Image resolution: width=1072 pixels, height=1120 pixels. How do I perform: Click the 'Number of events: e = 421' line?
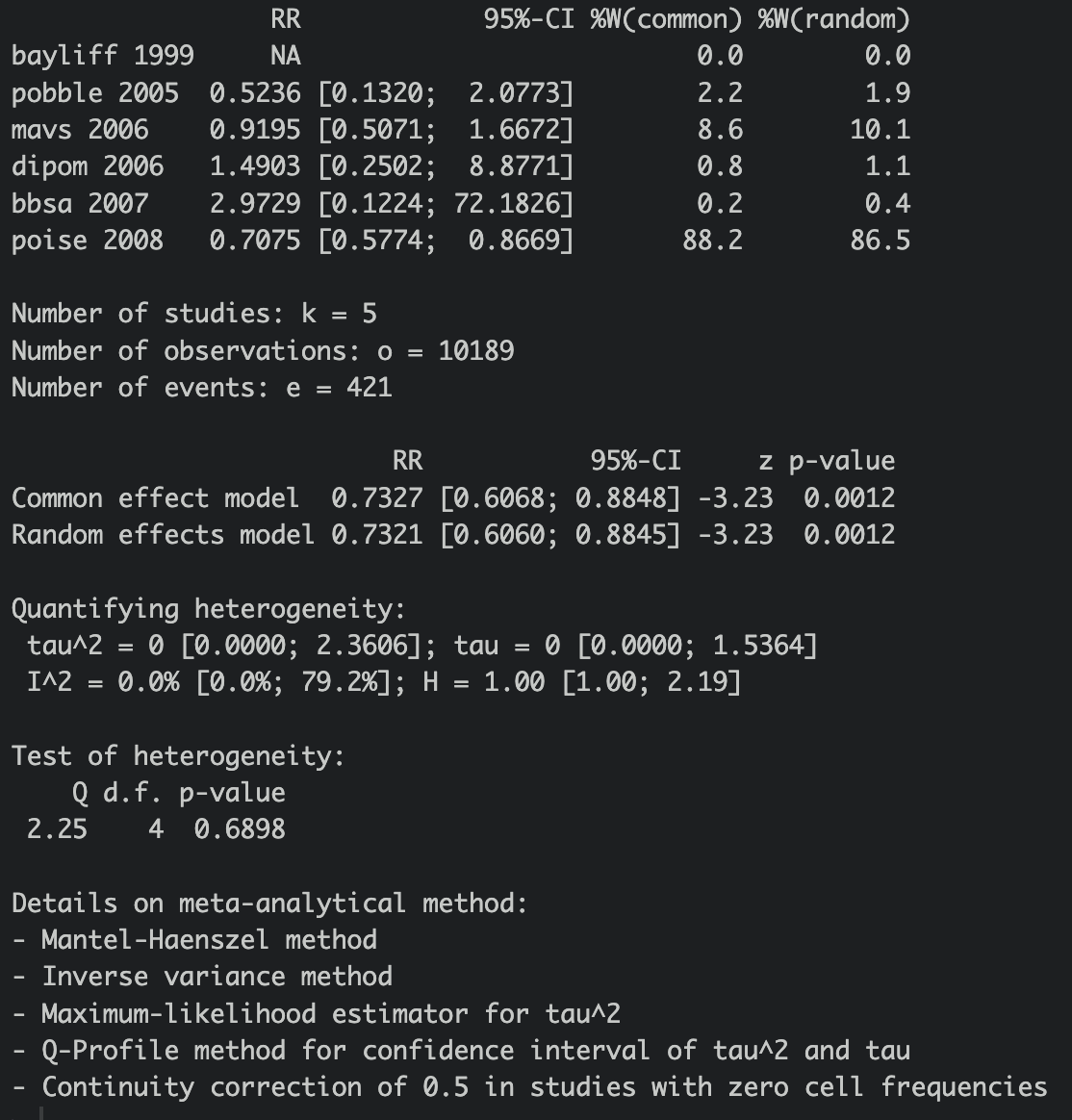(x=202, y=387)
